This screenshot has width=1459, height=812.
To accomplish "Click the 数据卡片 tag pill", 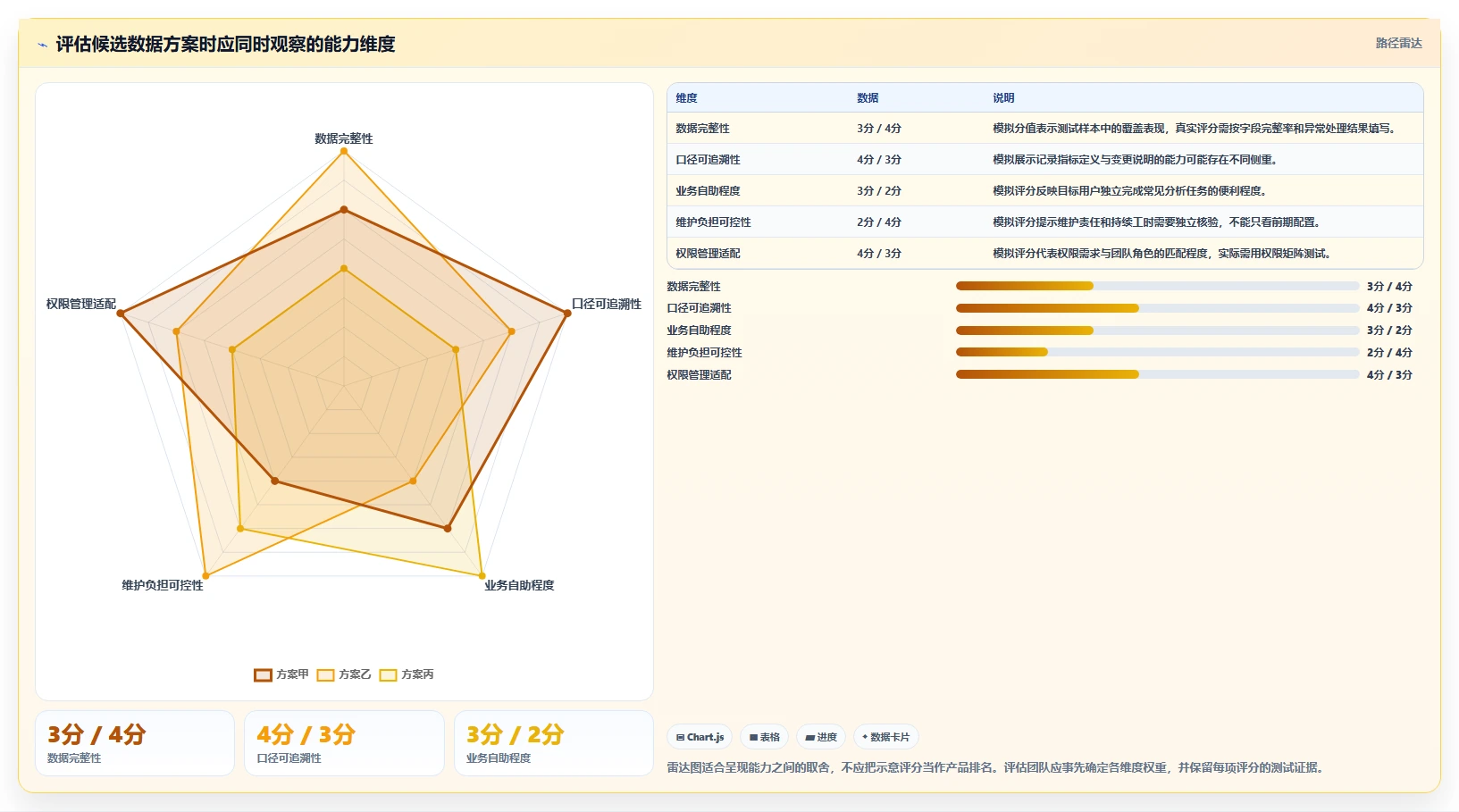I will click(x=886, y=737).
